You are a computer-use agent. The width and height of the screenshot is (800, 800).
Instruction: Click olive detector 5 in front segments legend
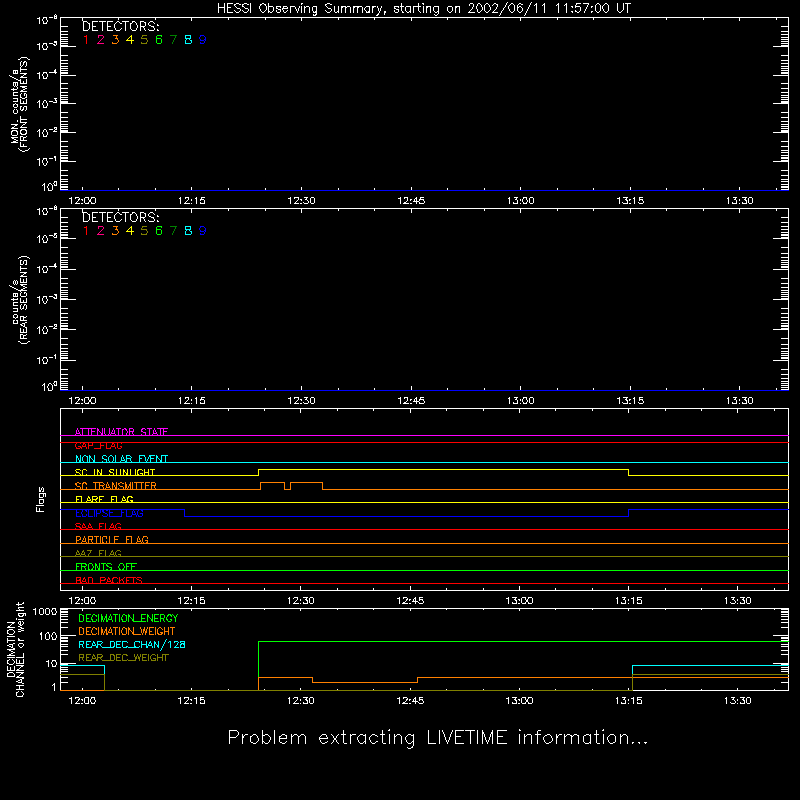pos(144,40)
